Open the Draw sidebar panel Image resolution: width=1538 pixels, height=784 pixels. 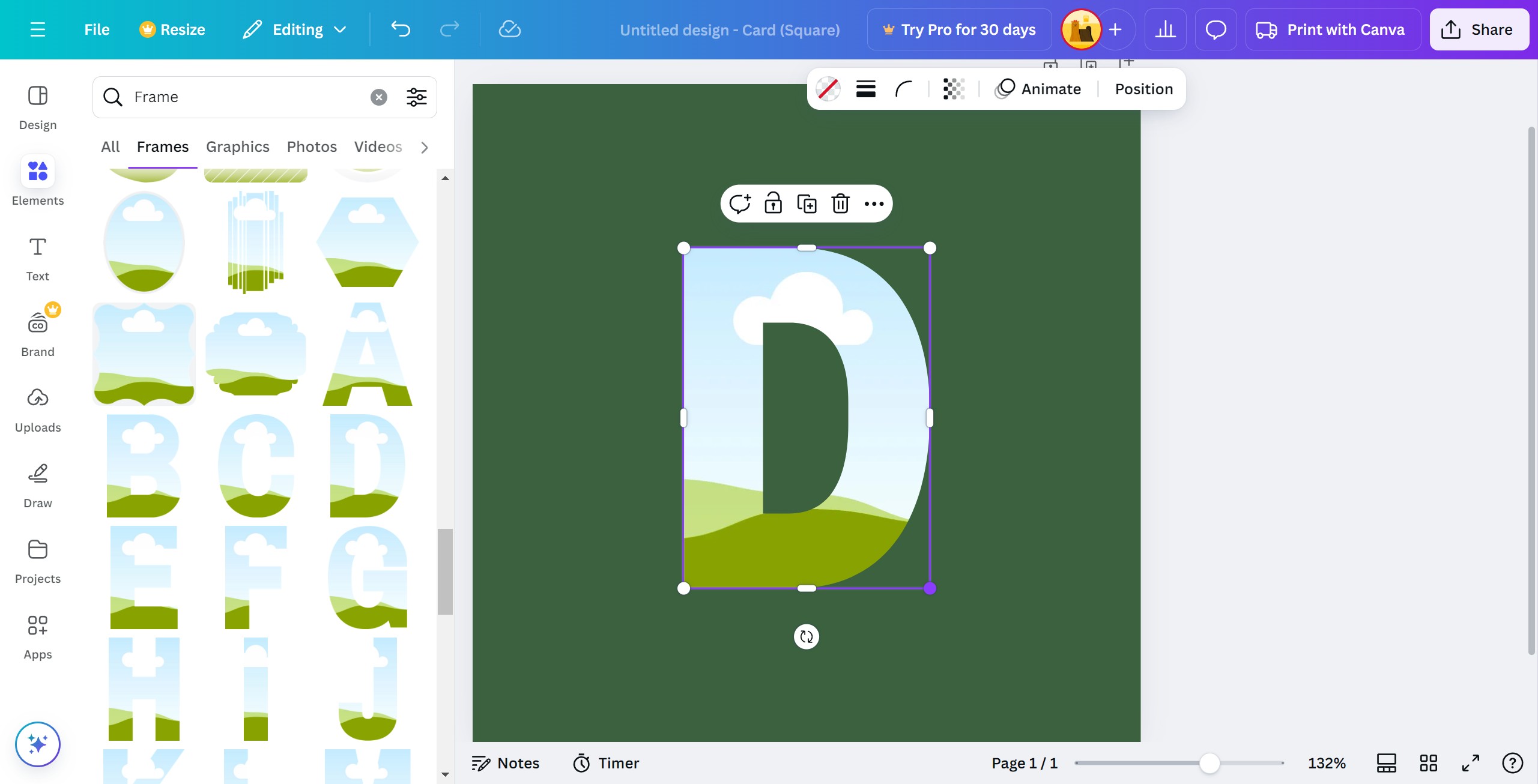pyautogui.click(x=38, y=486)
